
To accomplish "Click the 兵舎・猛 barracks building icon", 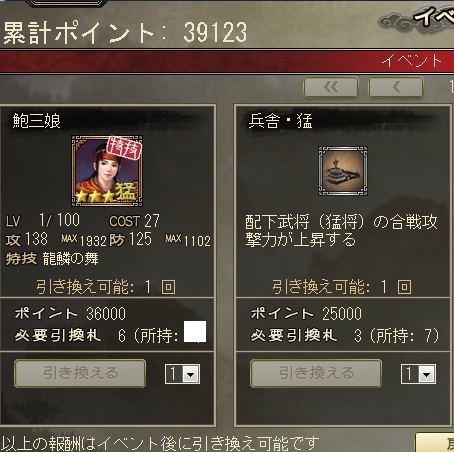I will click(x=343, y=171).
